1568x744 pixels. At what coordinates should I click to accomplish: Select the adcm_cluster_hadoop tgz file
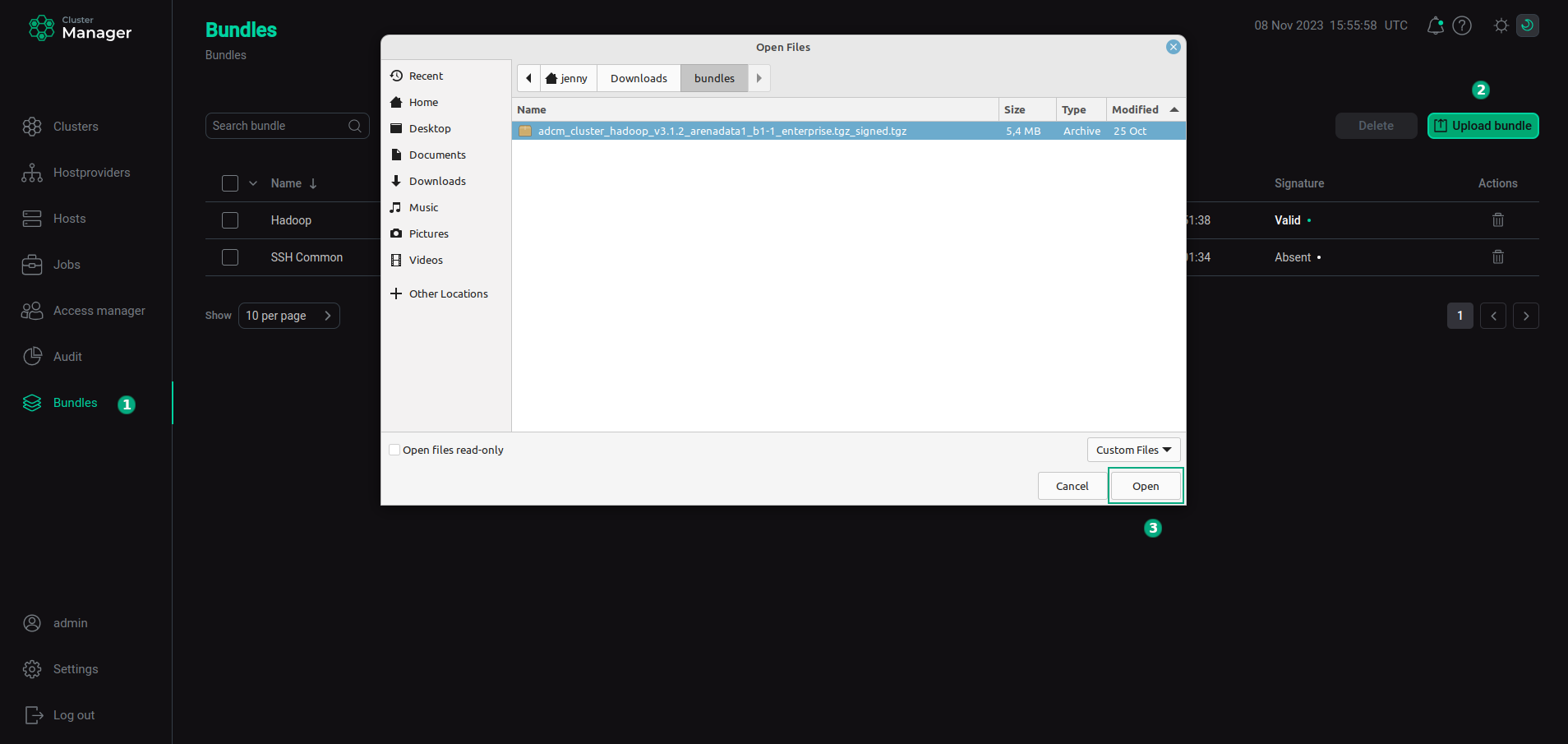pyautogui.click(x=722, y=131)
